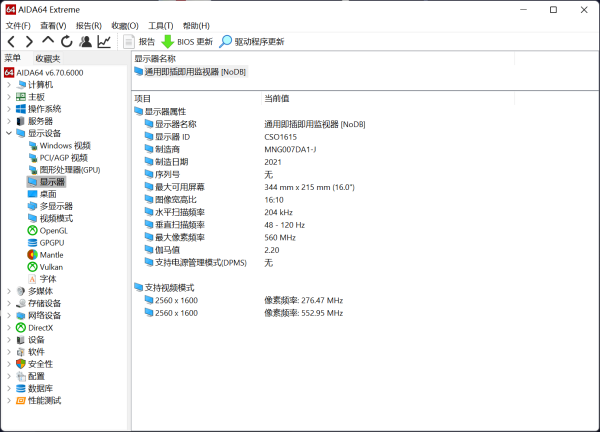Image resolution: width=600 pixels, height=432 pixels.
Task: Select 2560 x 1600 row at 552.95 MHz
Action: click(244, 313)
